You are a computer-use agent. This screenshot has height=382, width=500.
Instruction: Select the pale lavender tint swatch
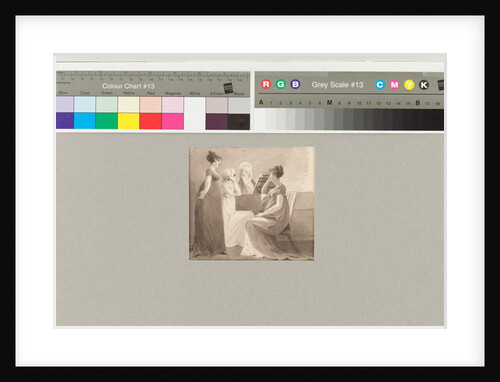pos(65,105)
